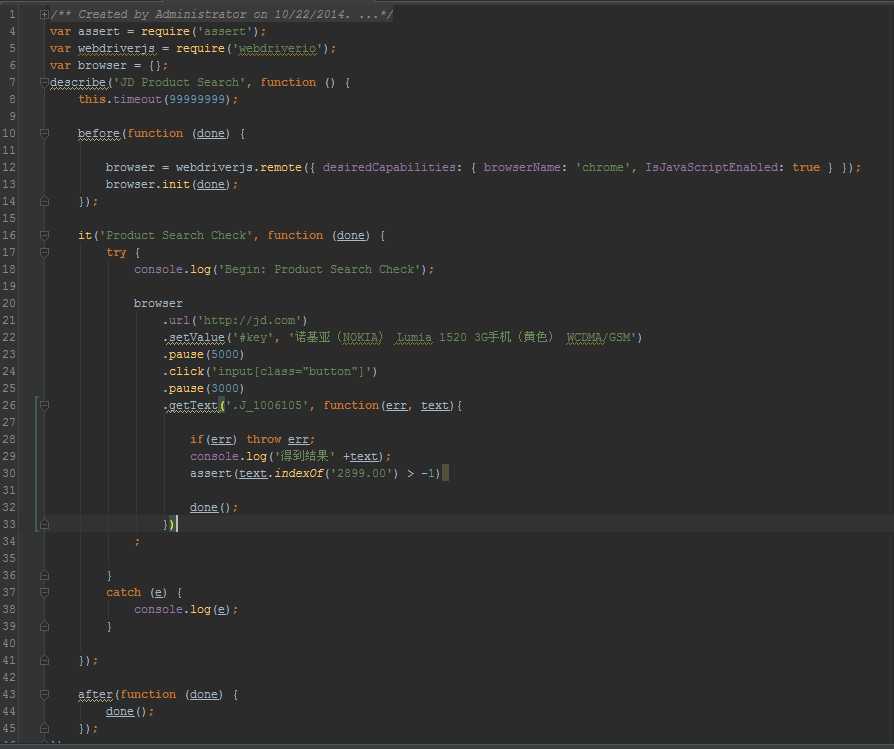Collapse the try block fold marker on line 17
The width and height of the screenshot is (894, 749).
(x=44, y=252)
